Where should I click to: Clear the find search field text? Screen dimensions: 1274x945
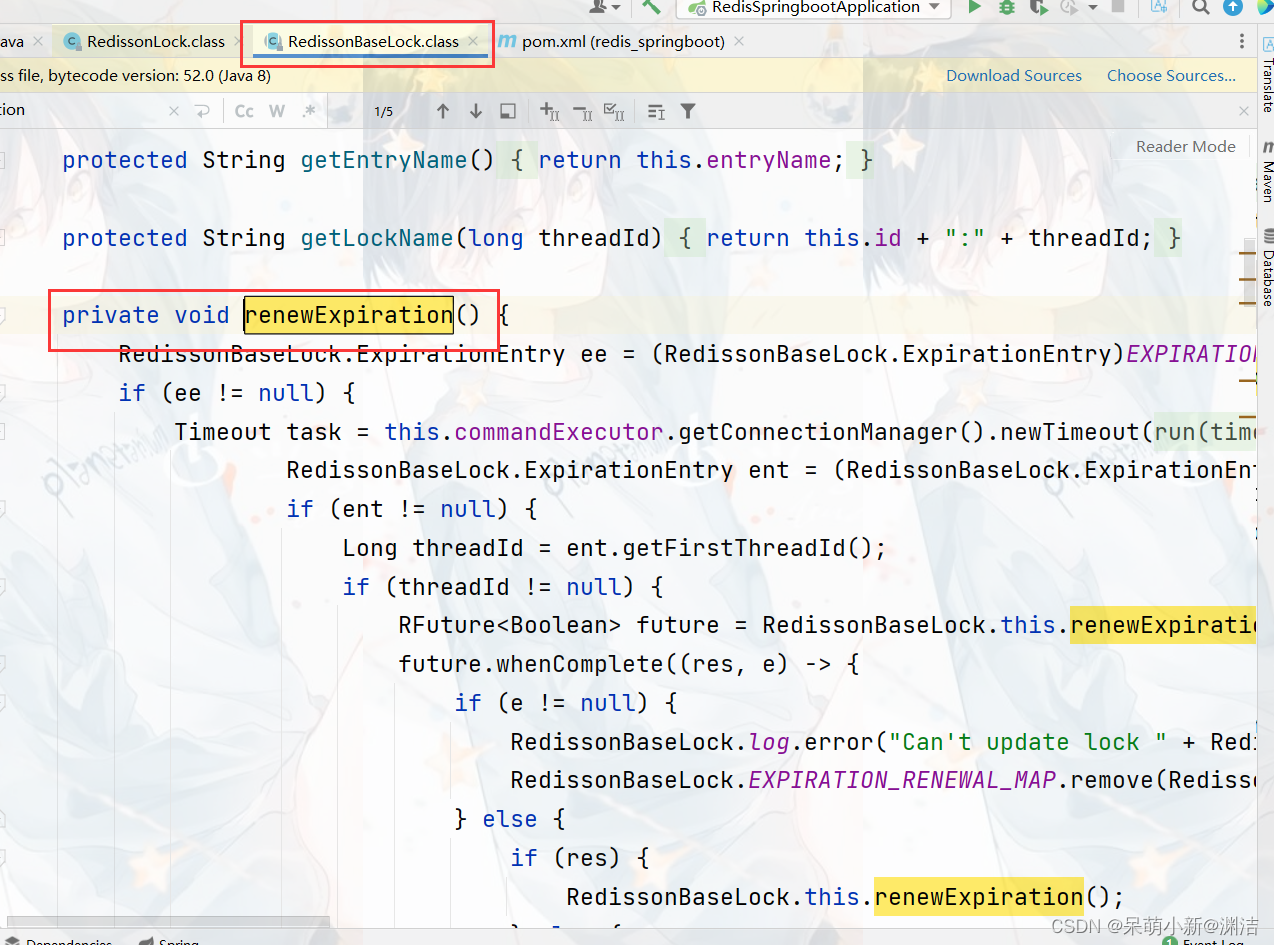(174, 111)
